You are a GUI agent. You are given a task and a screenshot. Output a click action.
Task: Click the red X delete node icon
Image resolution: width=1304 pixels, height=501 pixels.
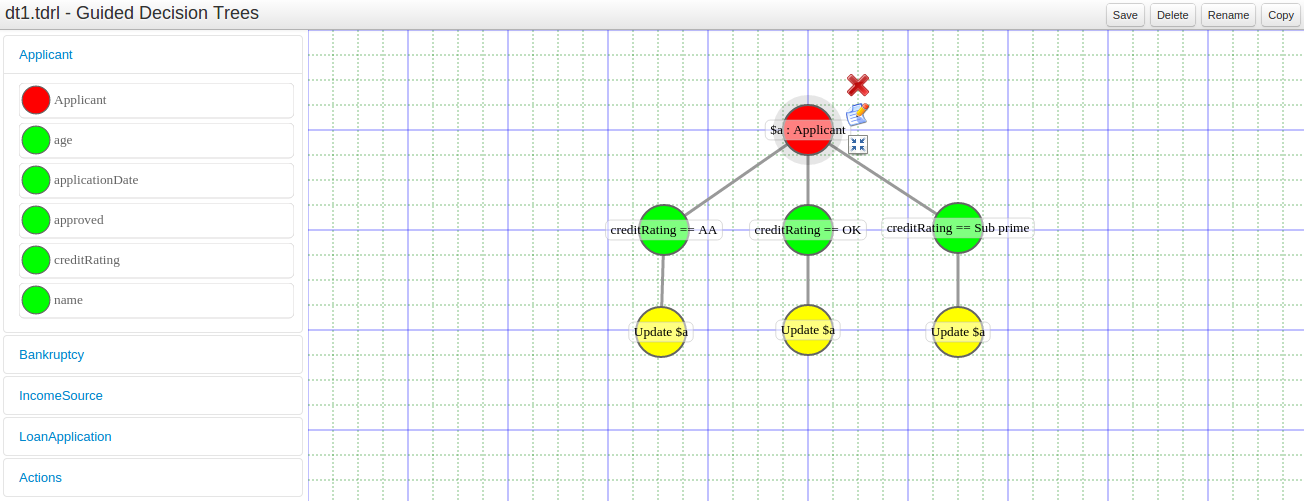(858, 86)
